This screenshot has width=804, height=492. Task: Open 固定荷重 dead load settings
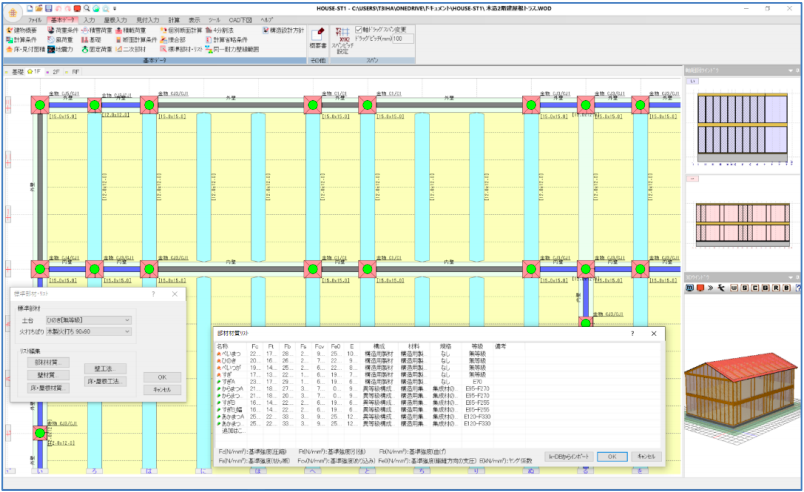[x=97, y=49]
